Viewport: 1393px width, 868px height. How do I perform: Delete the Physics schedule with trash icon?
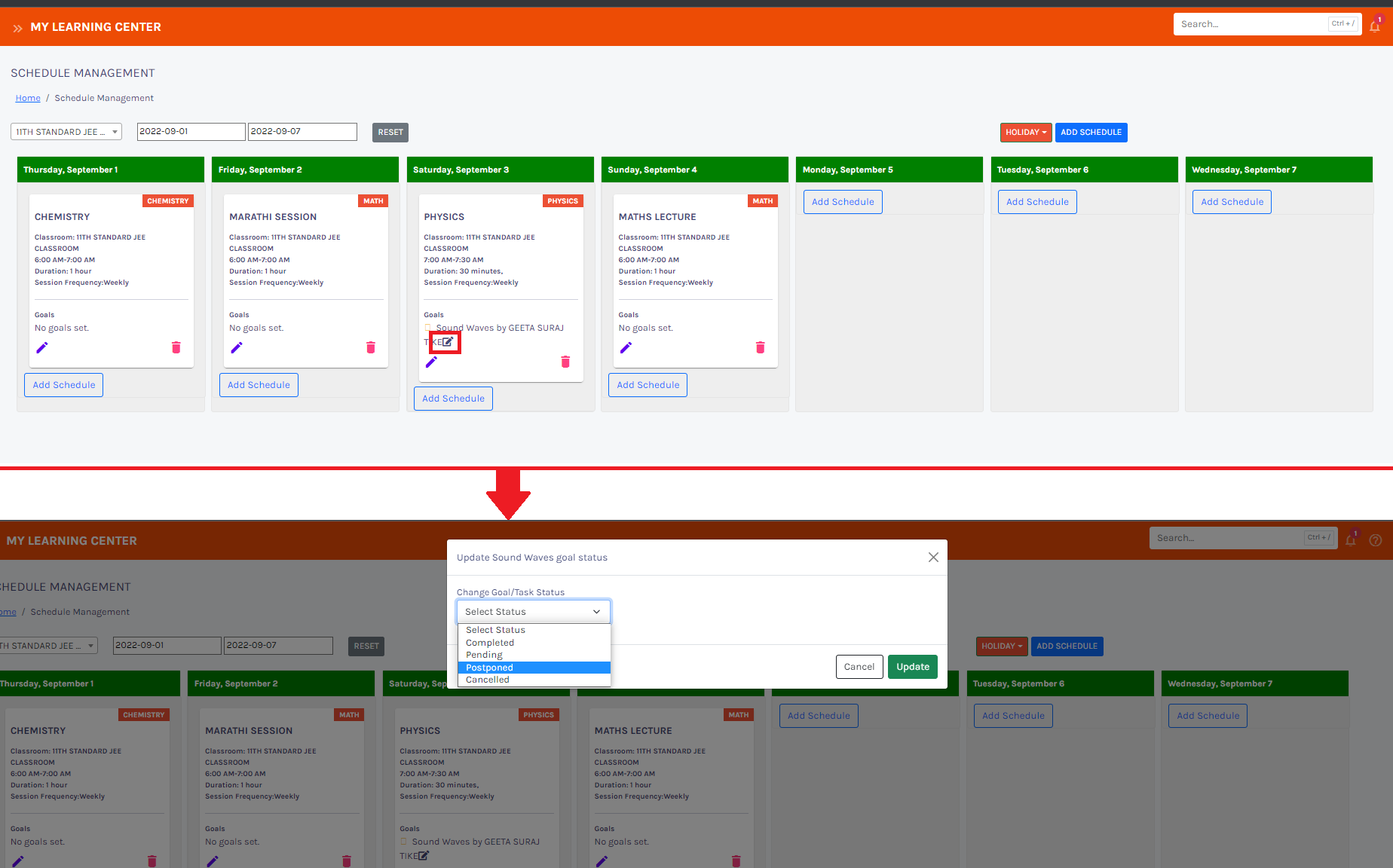565,362
